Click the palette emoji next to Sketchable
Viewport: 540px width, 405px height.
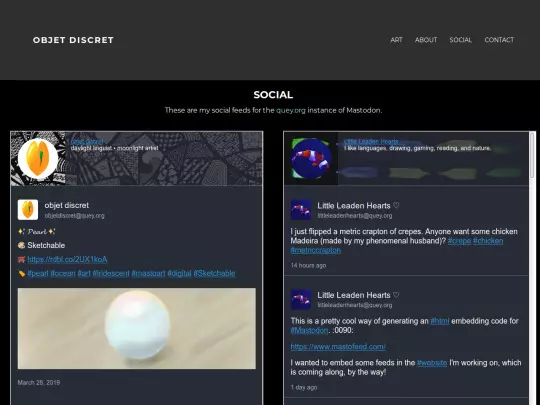21,245
